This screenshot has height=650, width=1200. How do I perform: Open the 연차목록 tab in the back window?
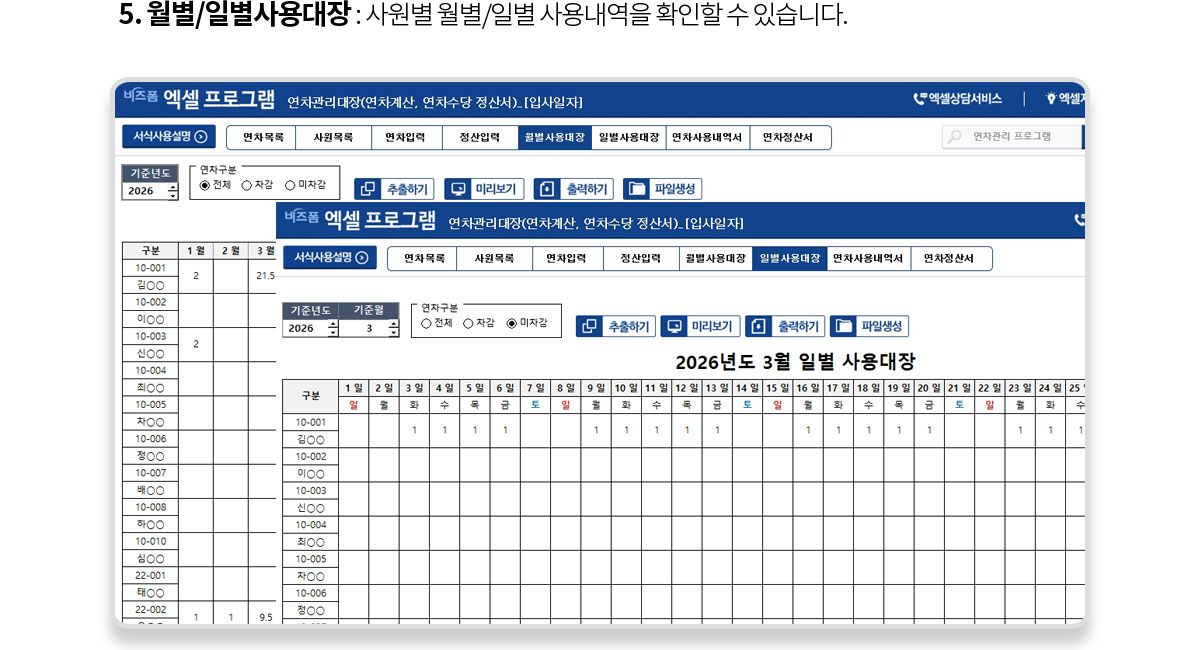point(262,137)
